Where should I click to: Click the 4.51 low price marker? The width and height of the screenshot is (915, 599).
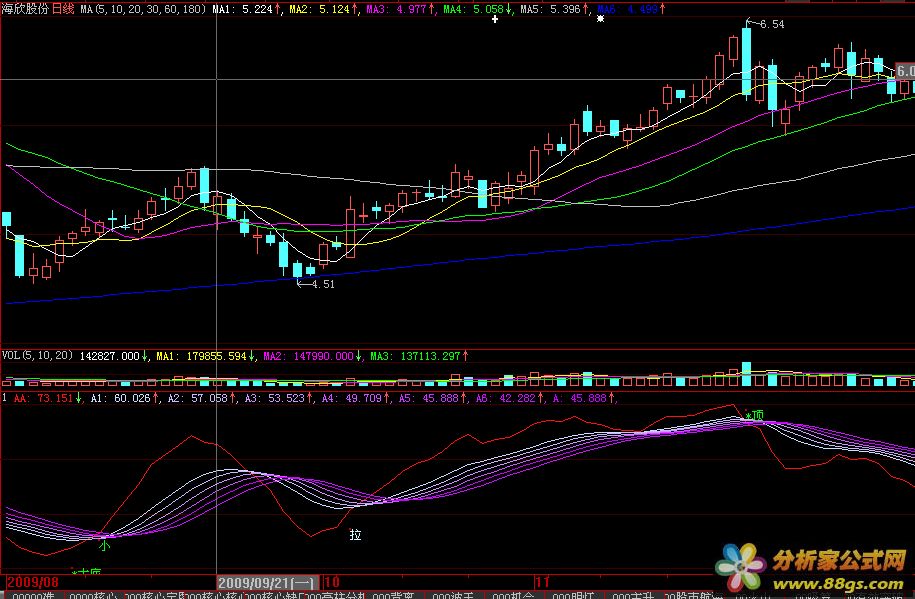322,284
